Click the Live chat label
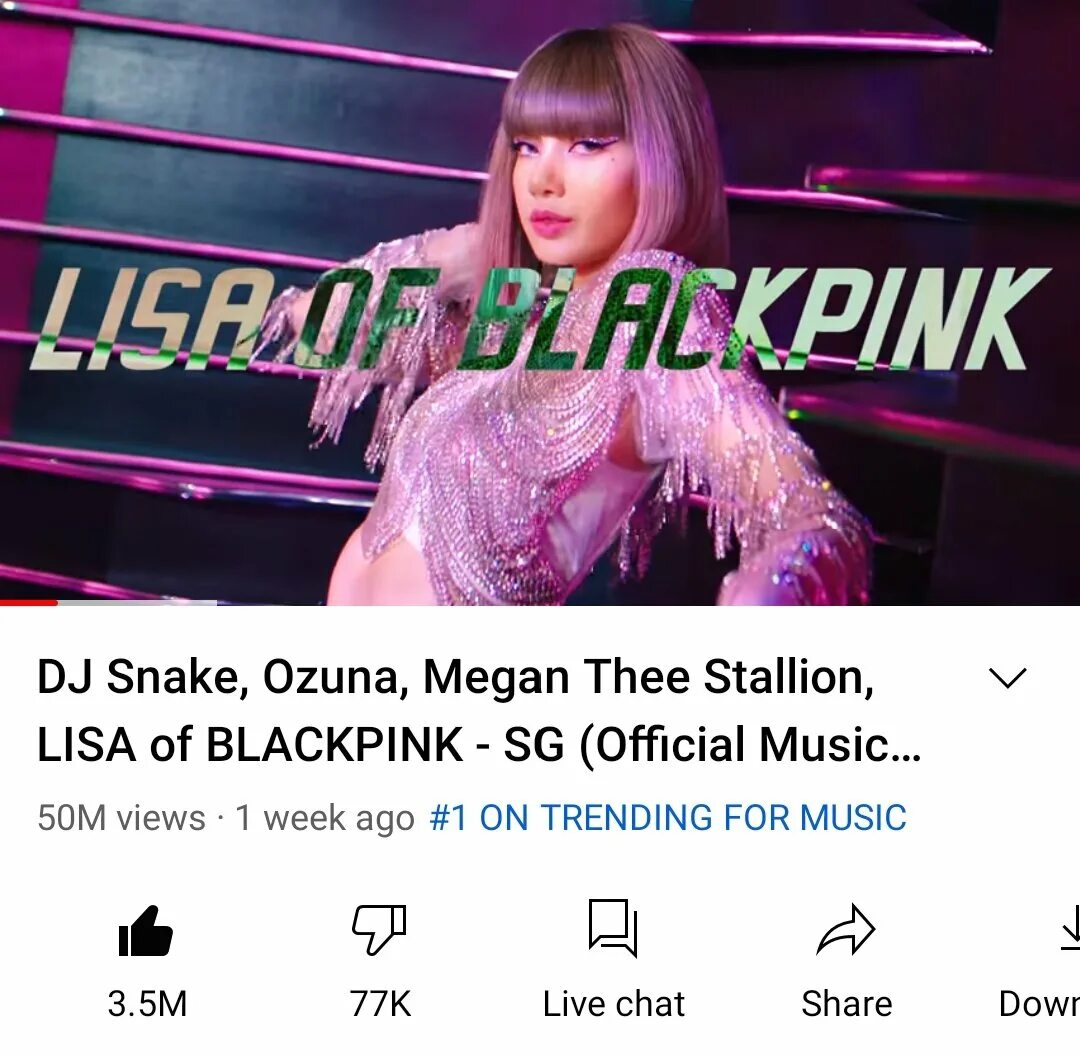Screen dimensions: 1080x1057 [x=614, y=1004]
